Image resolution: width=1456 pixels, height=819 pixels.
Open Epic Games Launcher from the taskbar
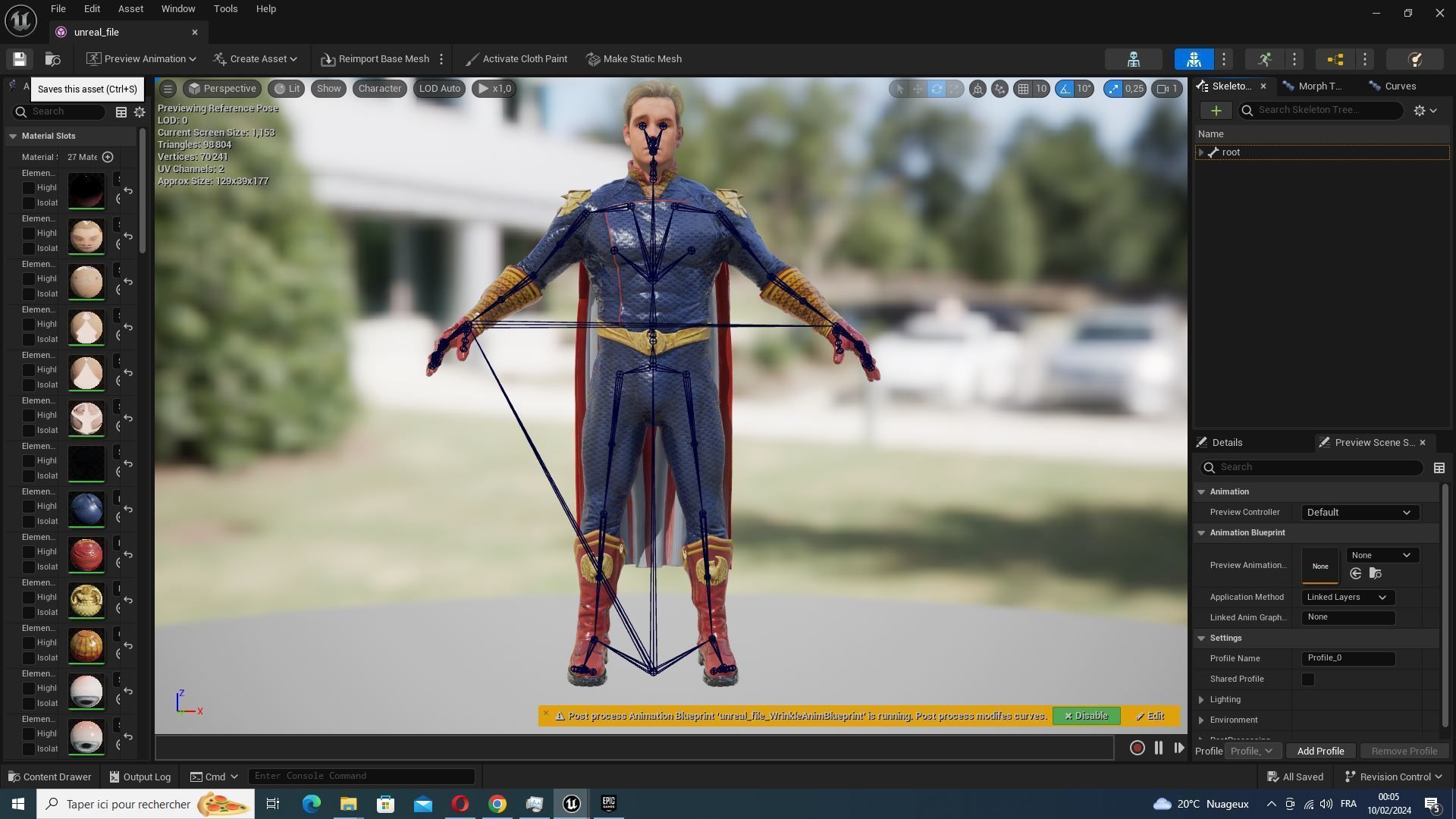tap(608, 804)
